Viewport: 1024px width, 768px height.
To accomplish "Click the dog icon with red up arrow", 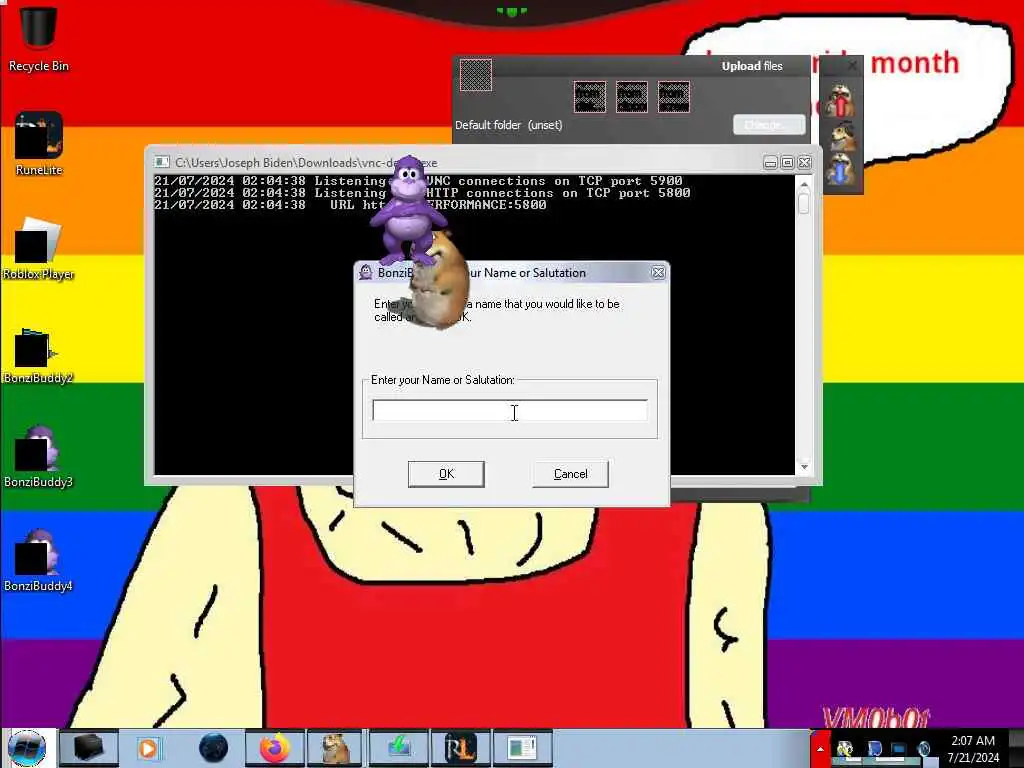I will (840, 101).
